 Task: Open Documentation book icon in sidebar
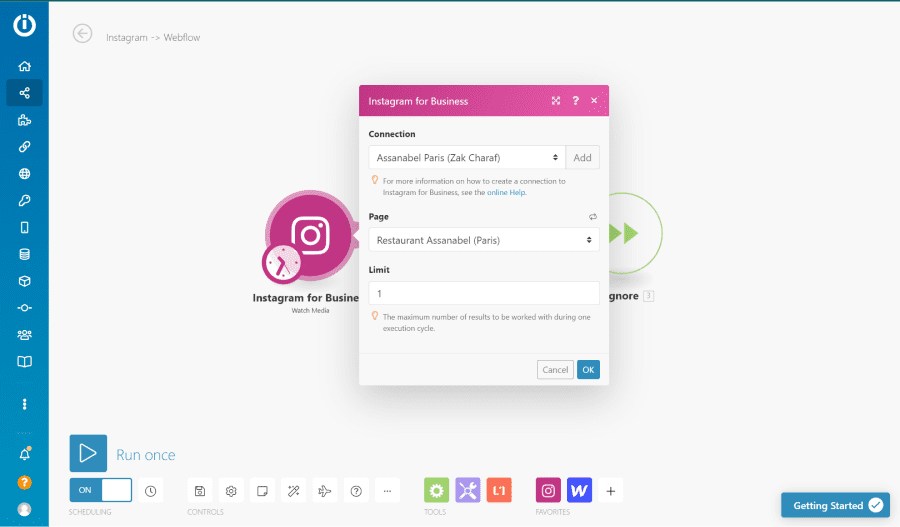tap(24, 362)
